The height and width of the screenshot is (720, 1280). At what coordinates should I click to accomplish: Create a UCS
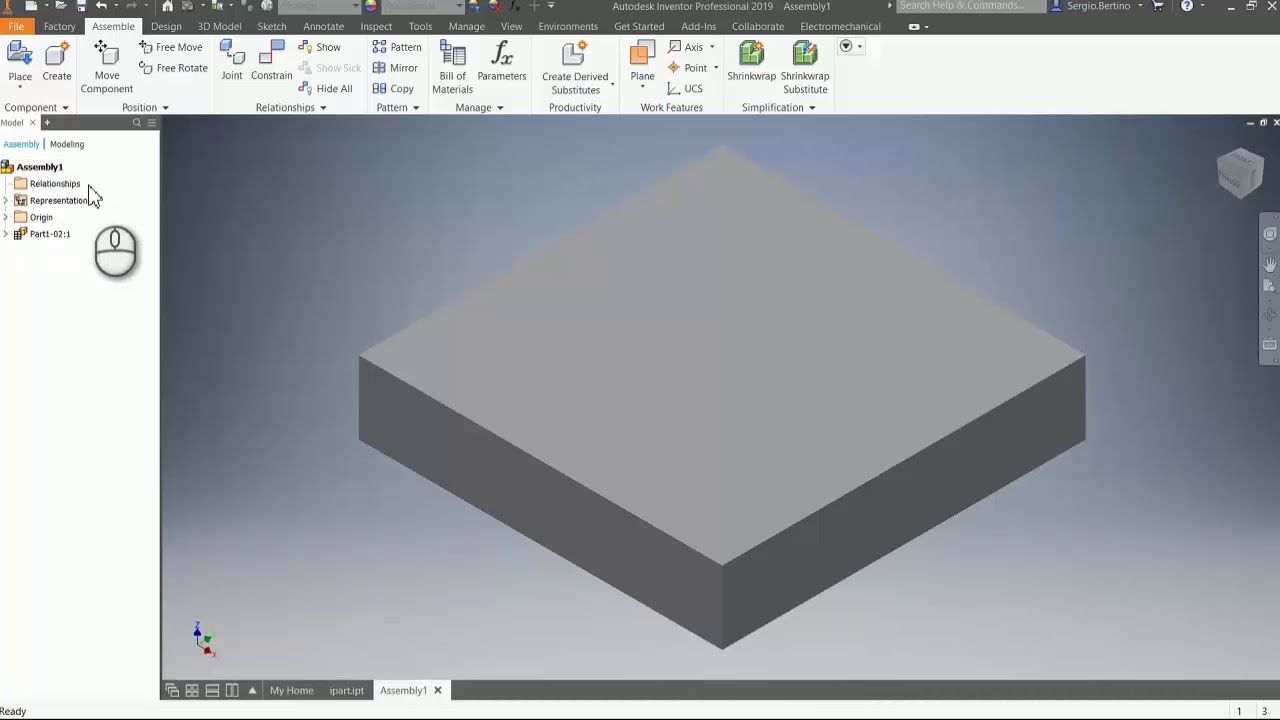click(x=685, y=89)
